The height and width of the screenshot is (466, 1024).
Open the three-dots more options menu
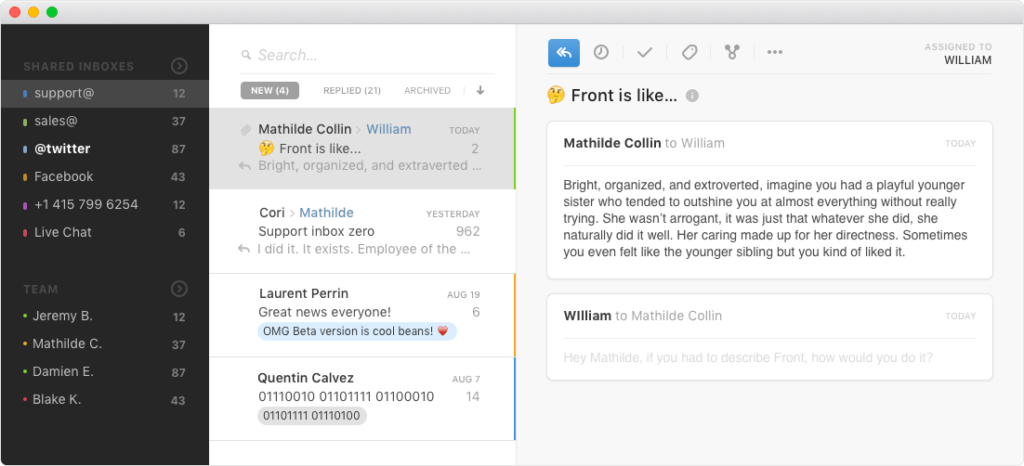point(775,52)
